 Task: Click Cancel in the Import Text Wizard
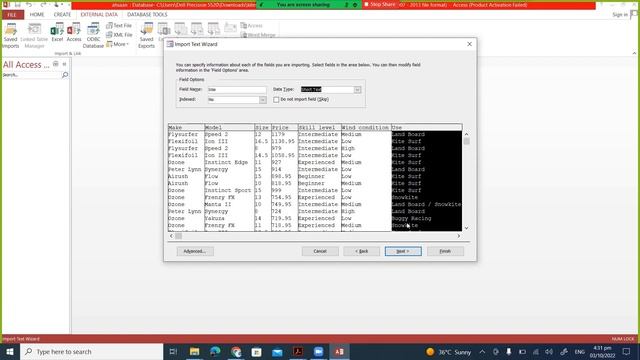pyautogui.click(x=320, y=251)
